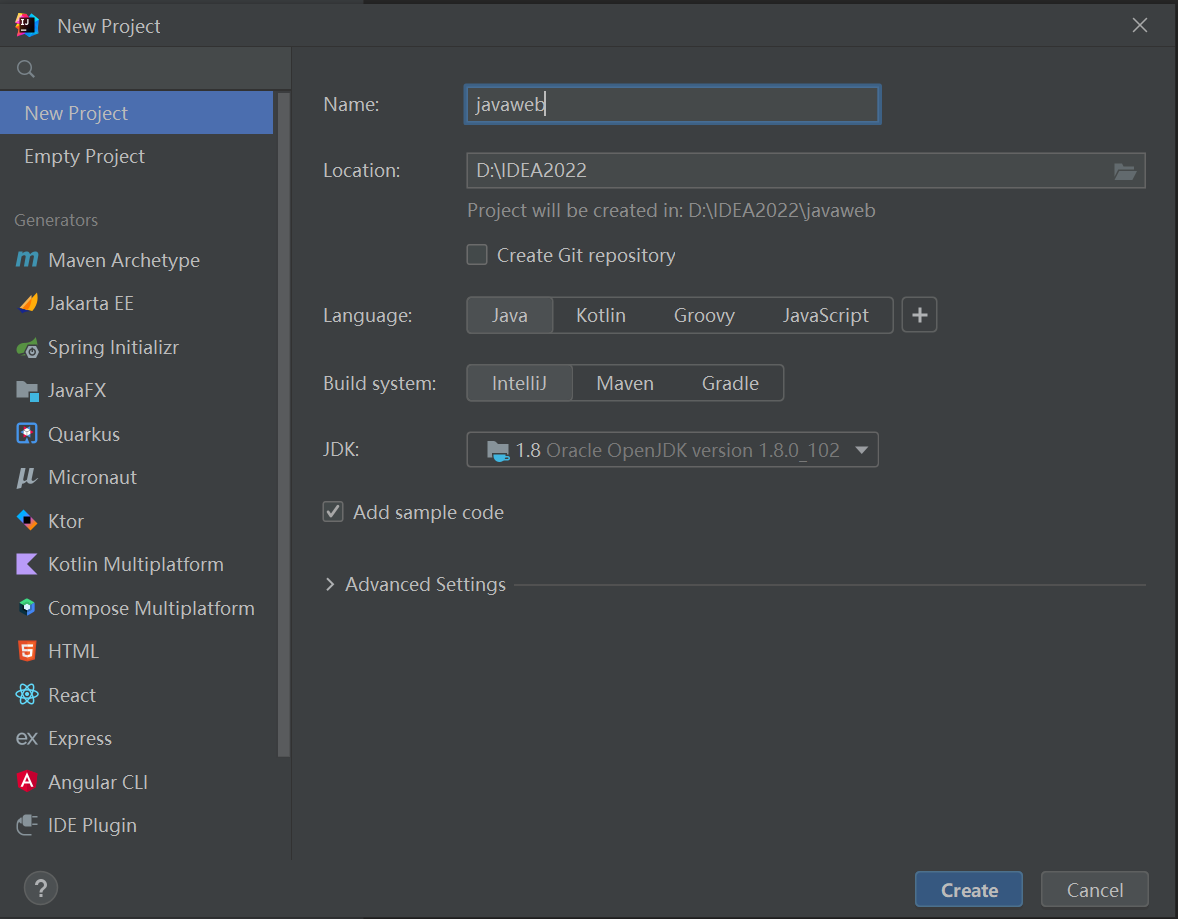This screenshot has height=919, width=1178.
Task: Choose Spring Initializr generator label
Action: point(113,347)
